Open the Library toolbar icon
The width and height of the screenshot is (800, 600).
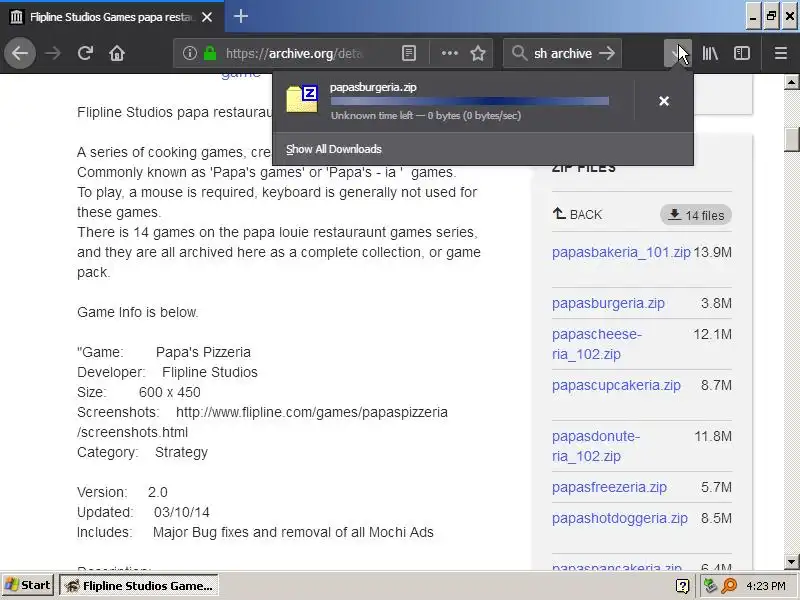click(710, 53)
